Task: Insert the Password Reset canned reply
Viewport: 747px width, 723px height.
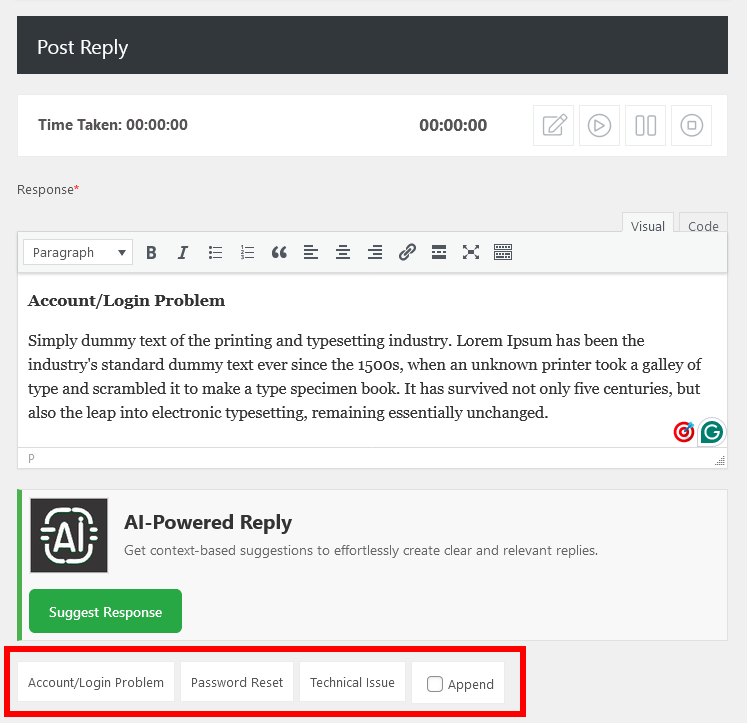Action: click(x=237, y=683)
